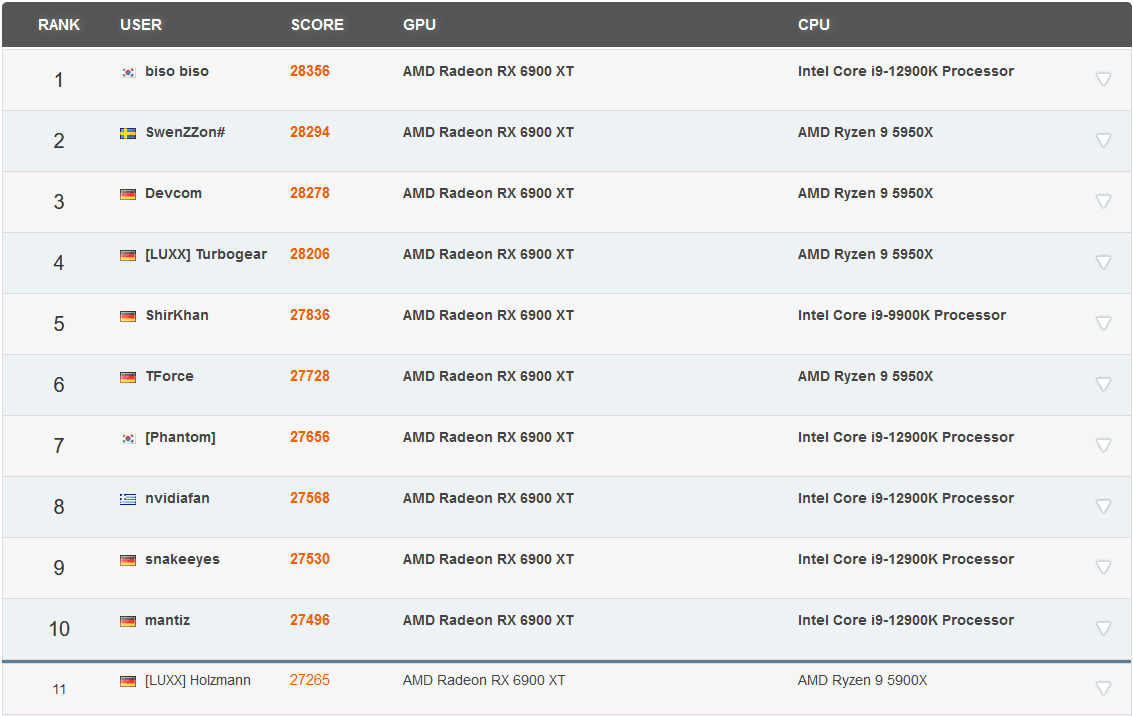Select CPU cell in mantiz row
1133x716 pixels.
[x=906, y=621]
